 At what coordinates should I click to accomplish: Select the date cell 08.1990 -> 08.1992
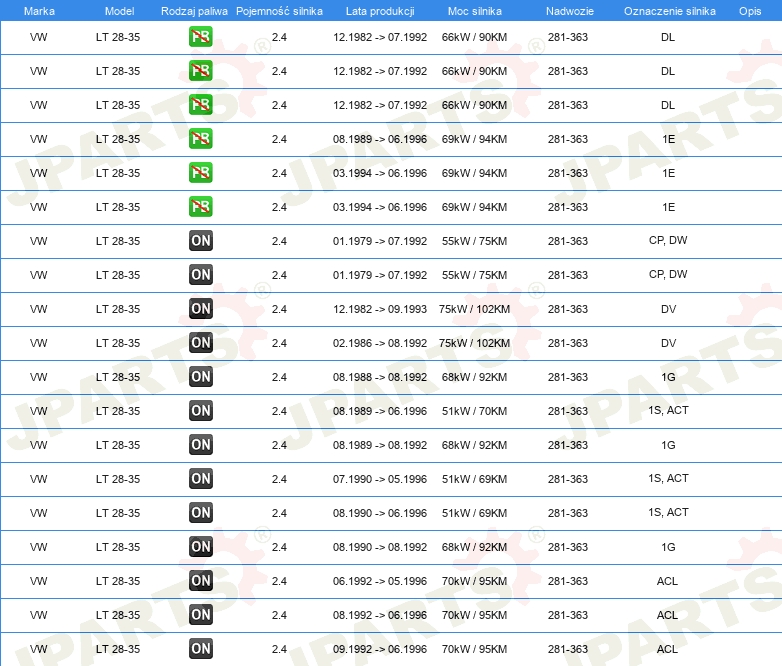[380, 547]
